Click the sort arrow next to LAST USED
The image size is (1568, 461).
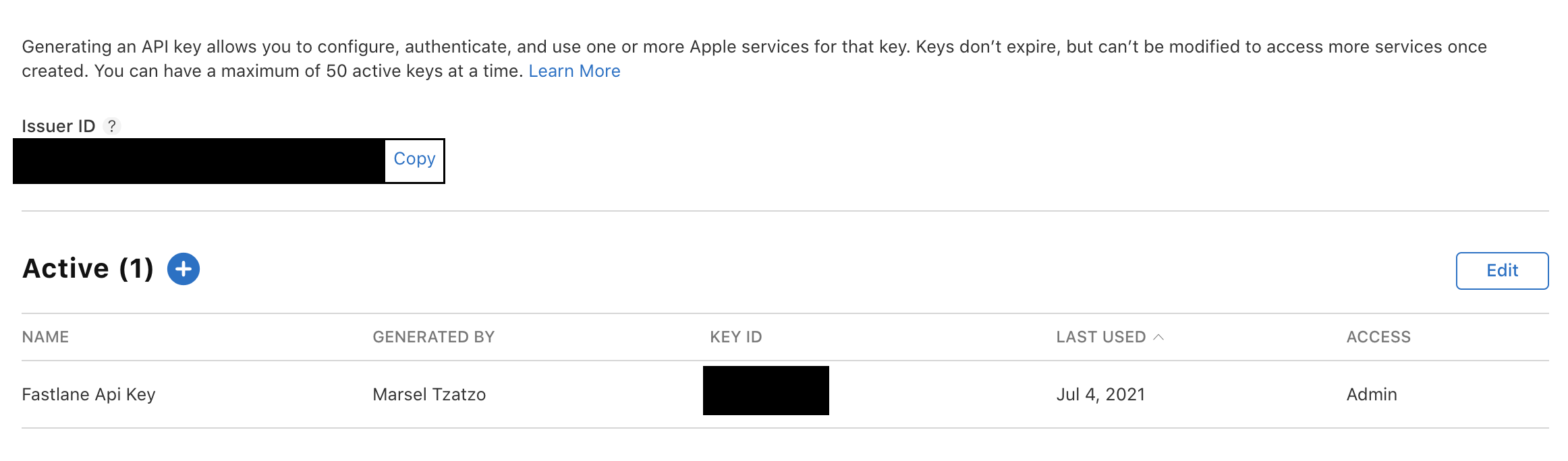1158,337
